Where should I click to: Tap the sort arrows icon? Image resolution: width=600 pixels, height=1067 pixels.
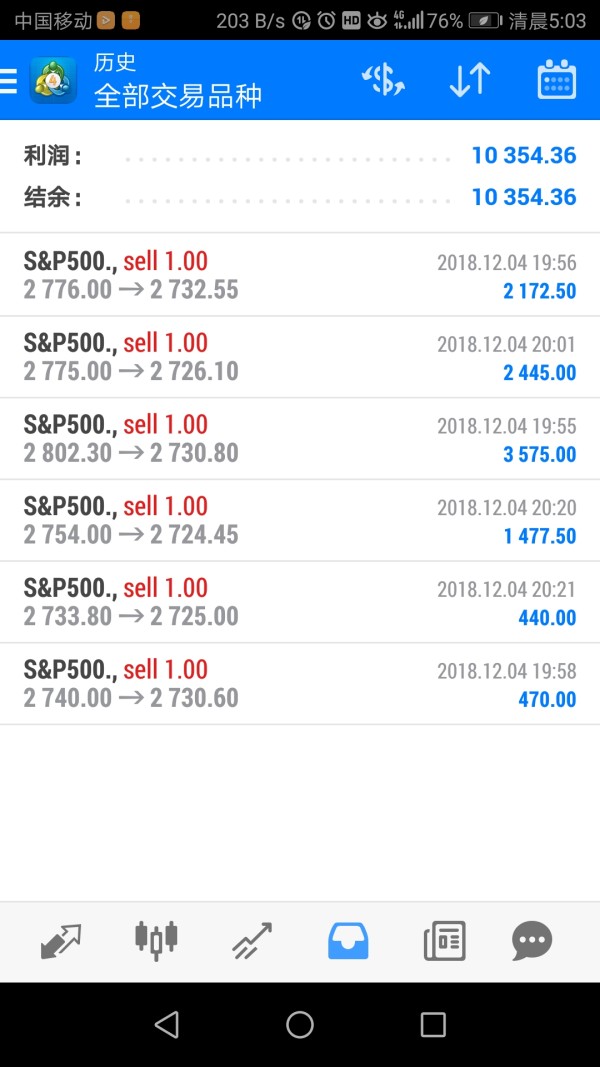(469, 80)
